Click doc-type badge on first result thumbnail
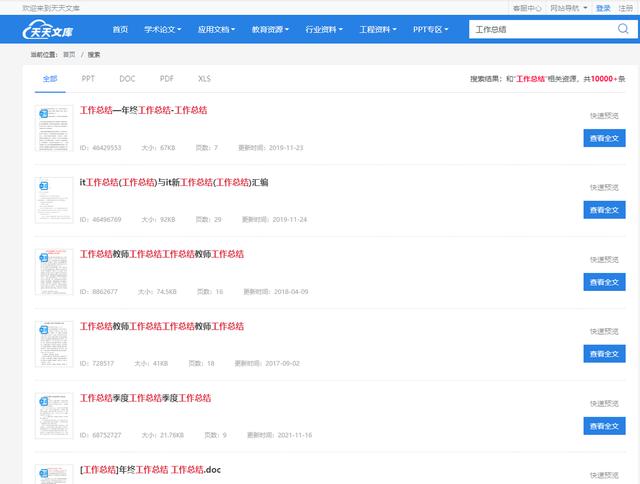This screenshot has height=484, width=640. (44, 114)
